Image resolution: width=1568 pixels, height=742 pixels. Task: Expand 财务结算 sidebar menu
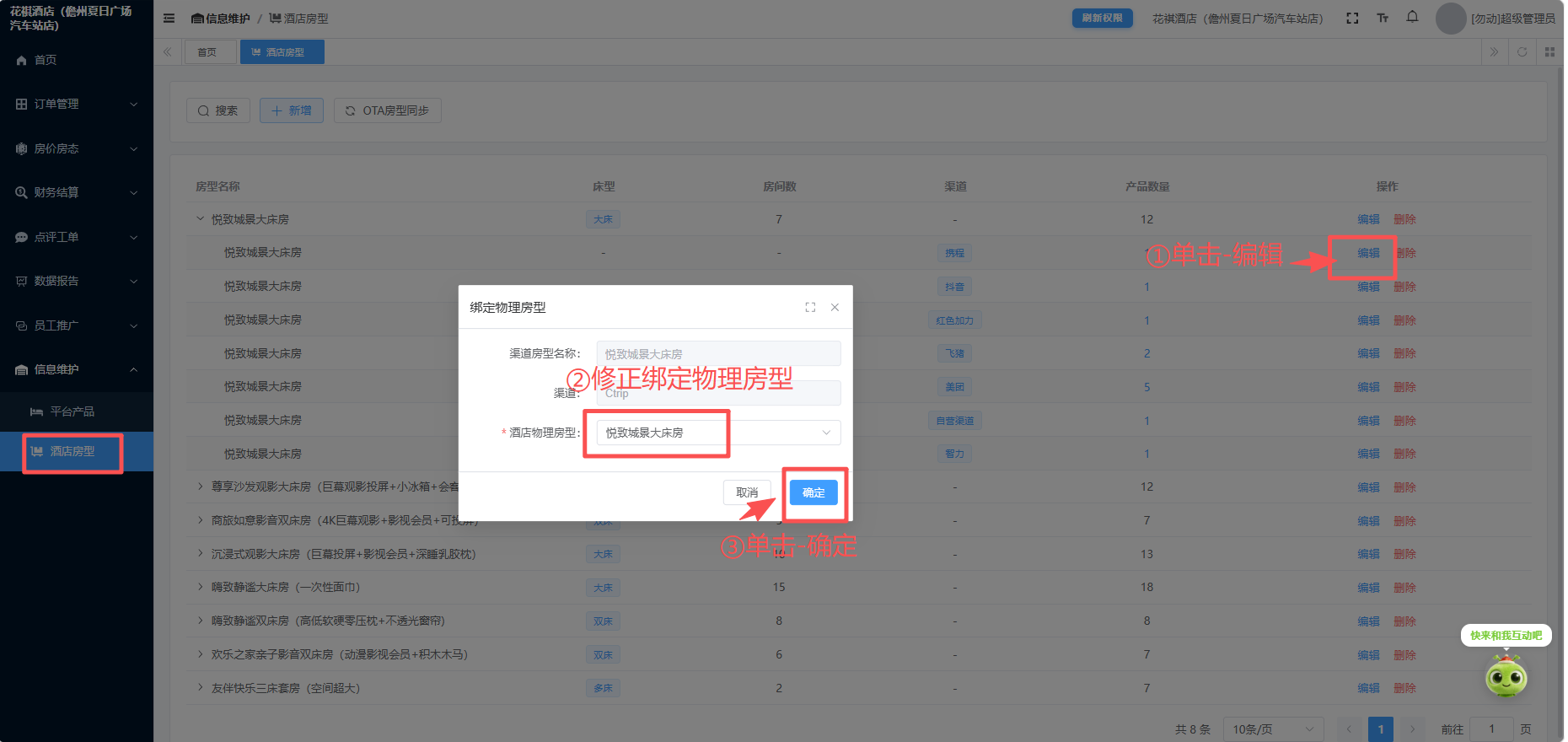pos(77,192)
